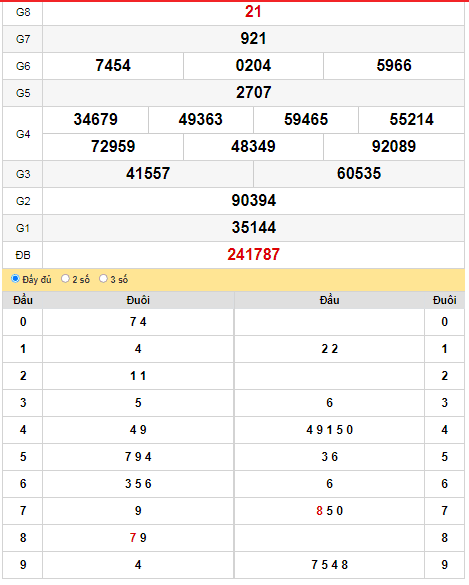The height and width of the screenshot is (585, 469).
Task: Click the G5 result 2707
Action: click(x=253, y=93)
